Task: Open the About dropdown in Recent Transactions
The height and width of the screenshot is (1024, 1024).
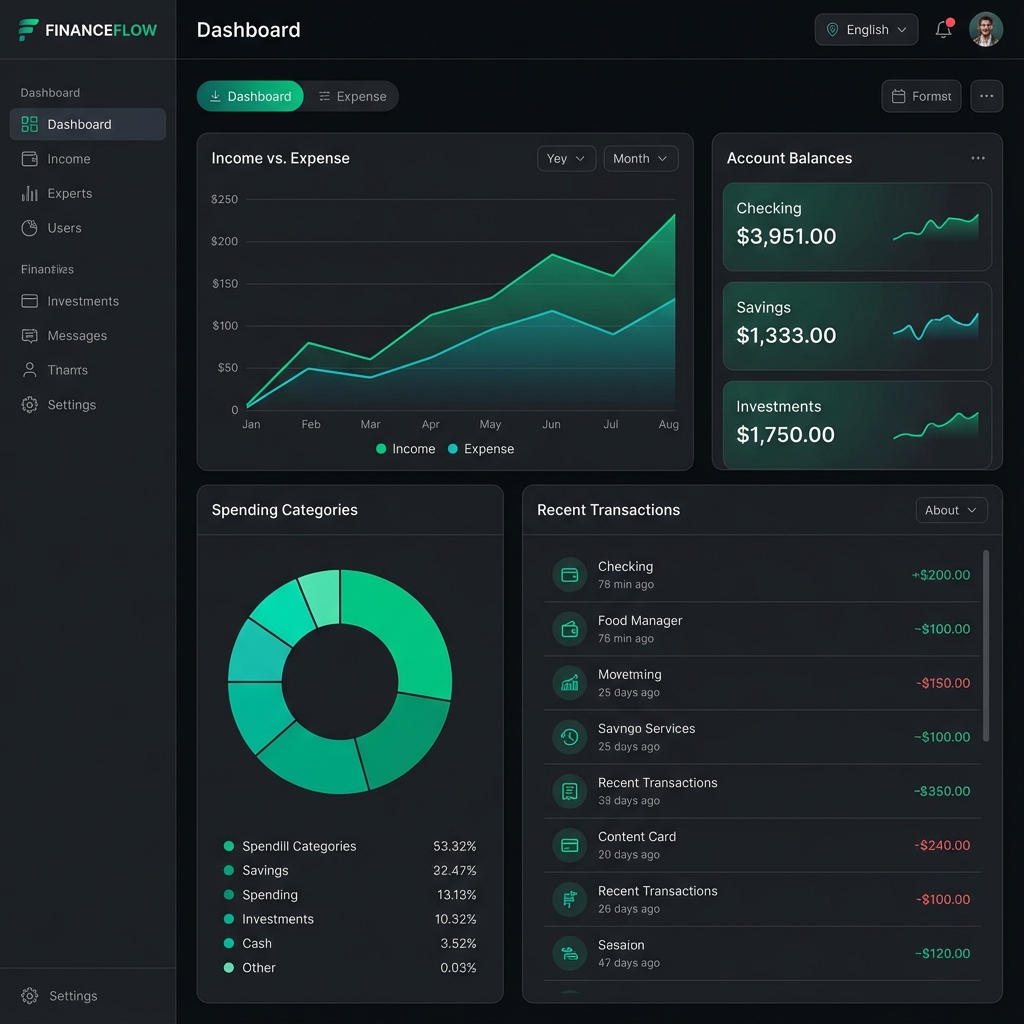Action: pos(951,510)
